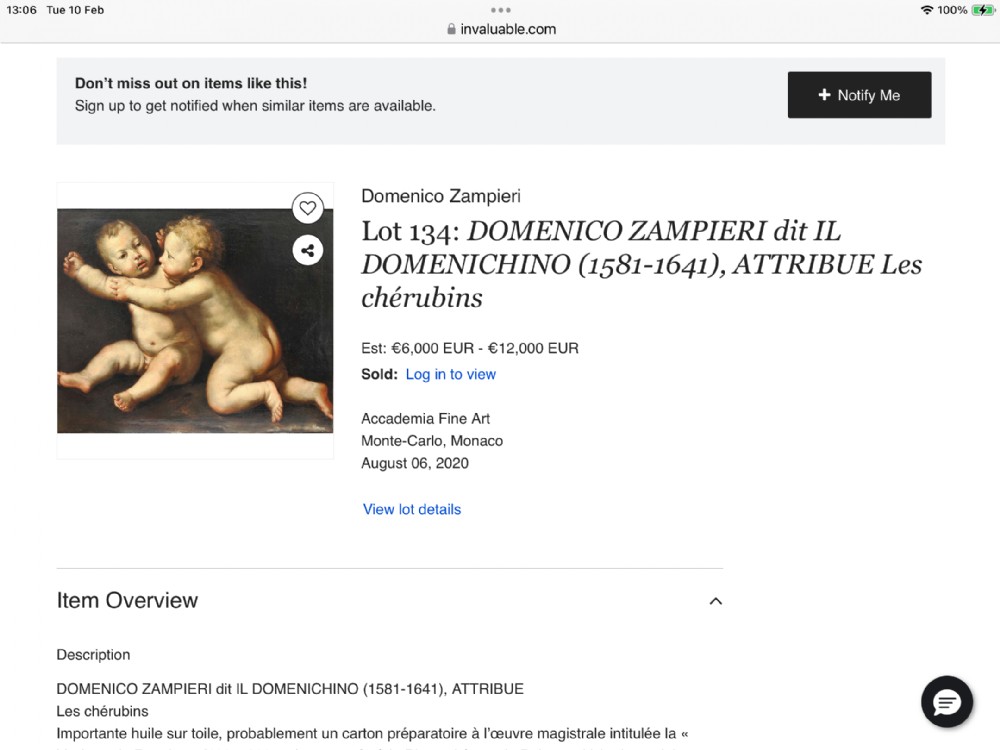Tap the three-dot multitasking icon at top

click(501, 10)
